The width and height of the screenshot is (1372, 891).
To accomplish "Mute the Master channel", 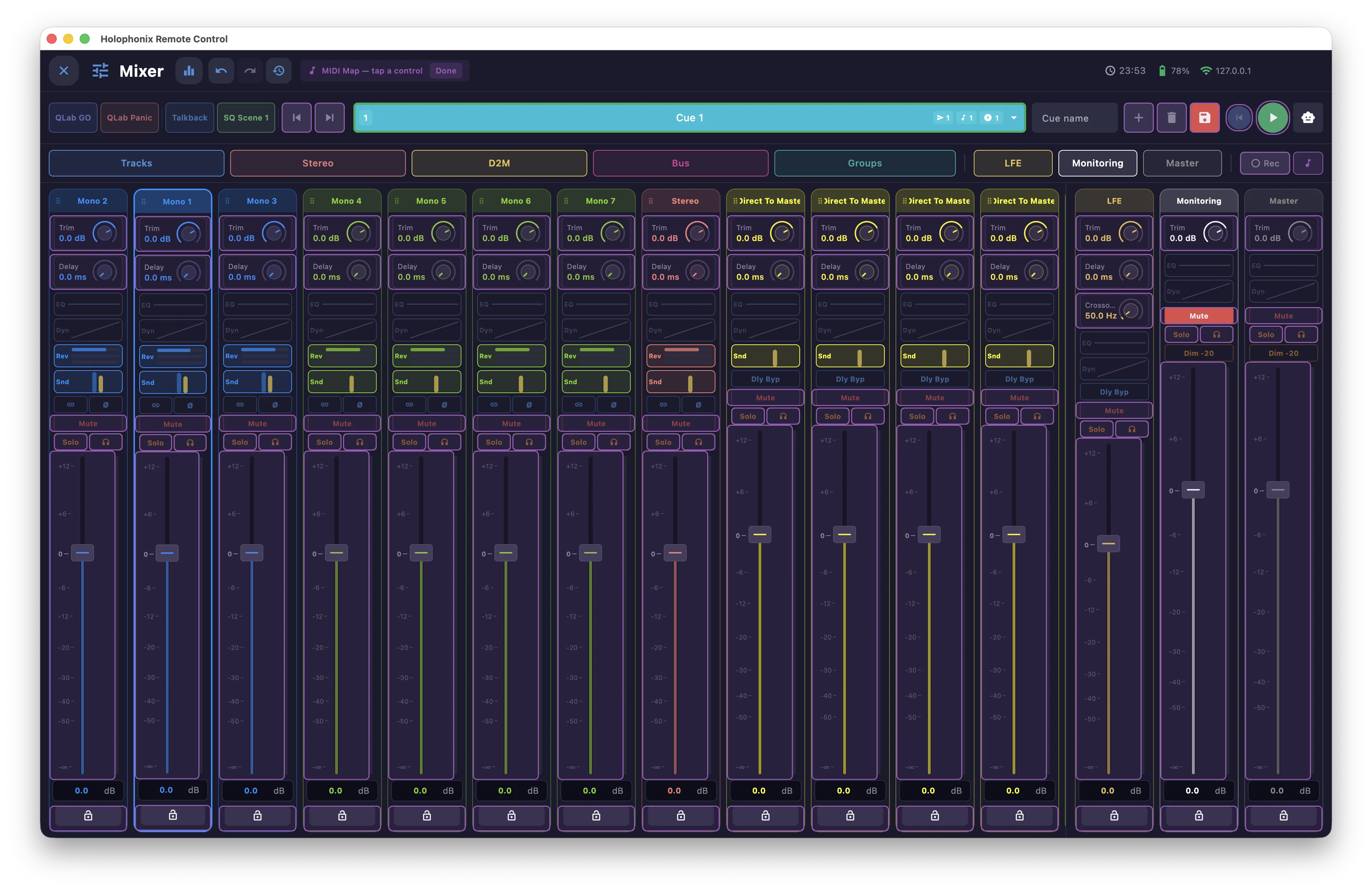I will tap(1283, 316).
